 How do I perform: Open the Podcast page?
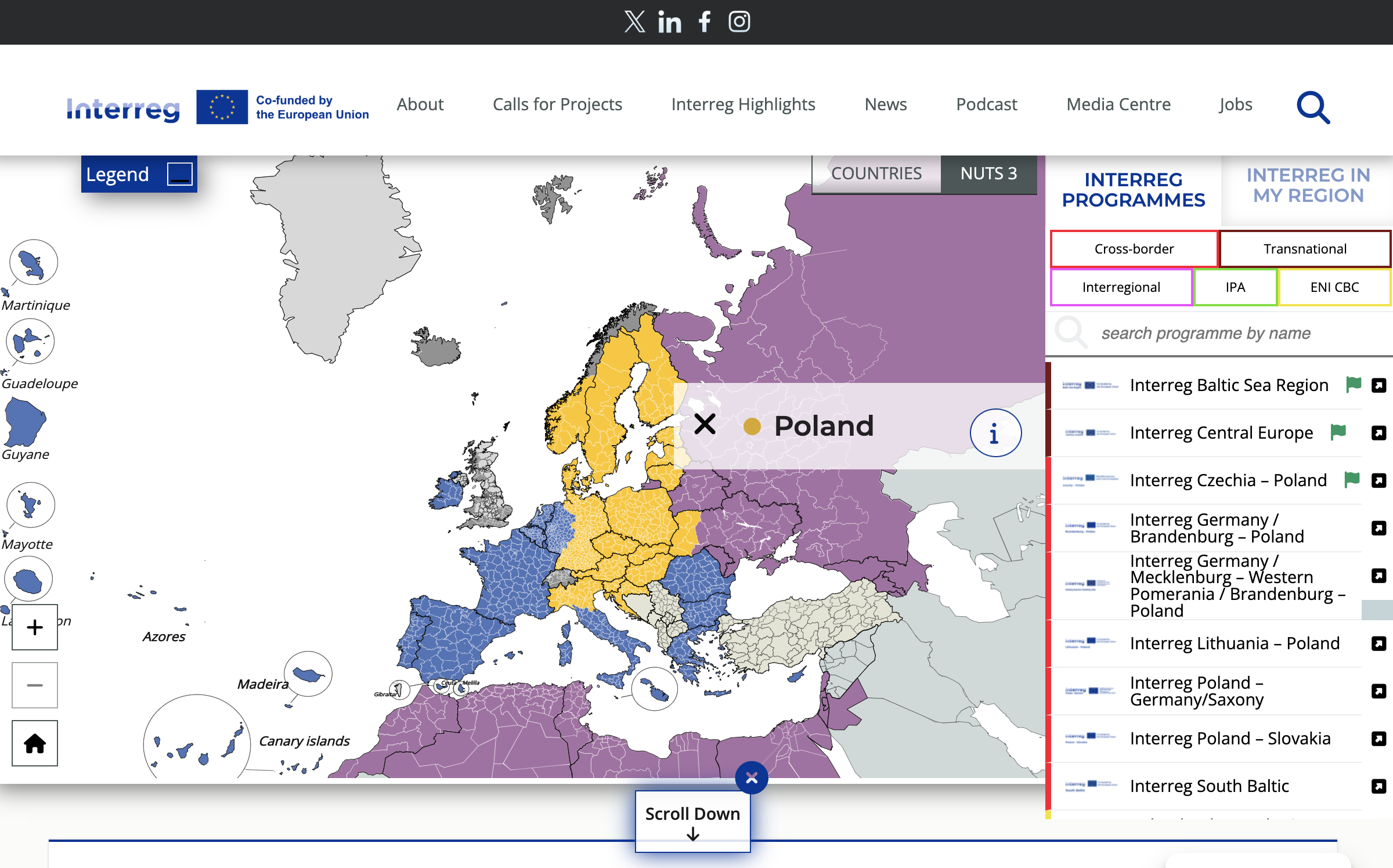tap(987, 104)
